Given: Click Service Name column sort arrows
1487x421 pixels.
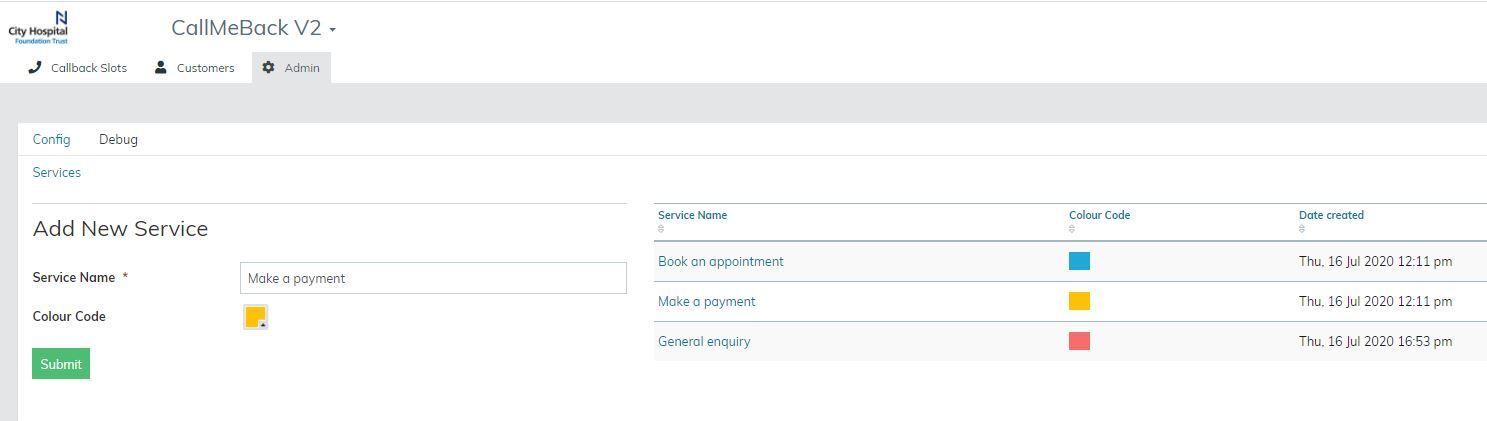Looking at the screenshot, I should click(x=661, y=229).
